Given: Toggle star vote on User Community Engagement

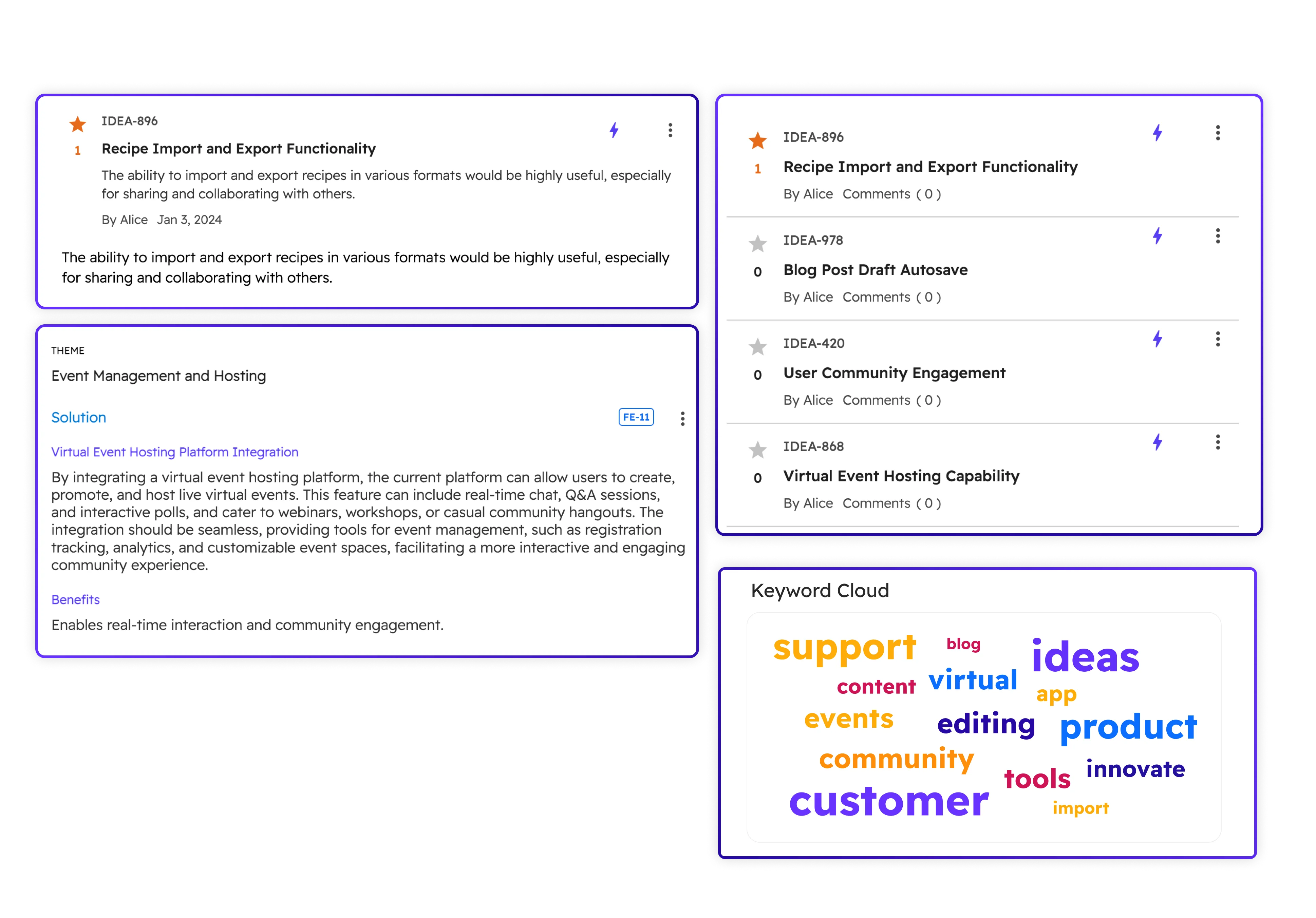Looking at the screenshot, I should point(758,347).
